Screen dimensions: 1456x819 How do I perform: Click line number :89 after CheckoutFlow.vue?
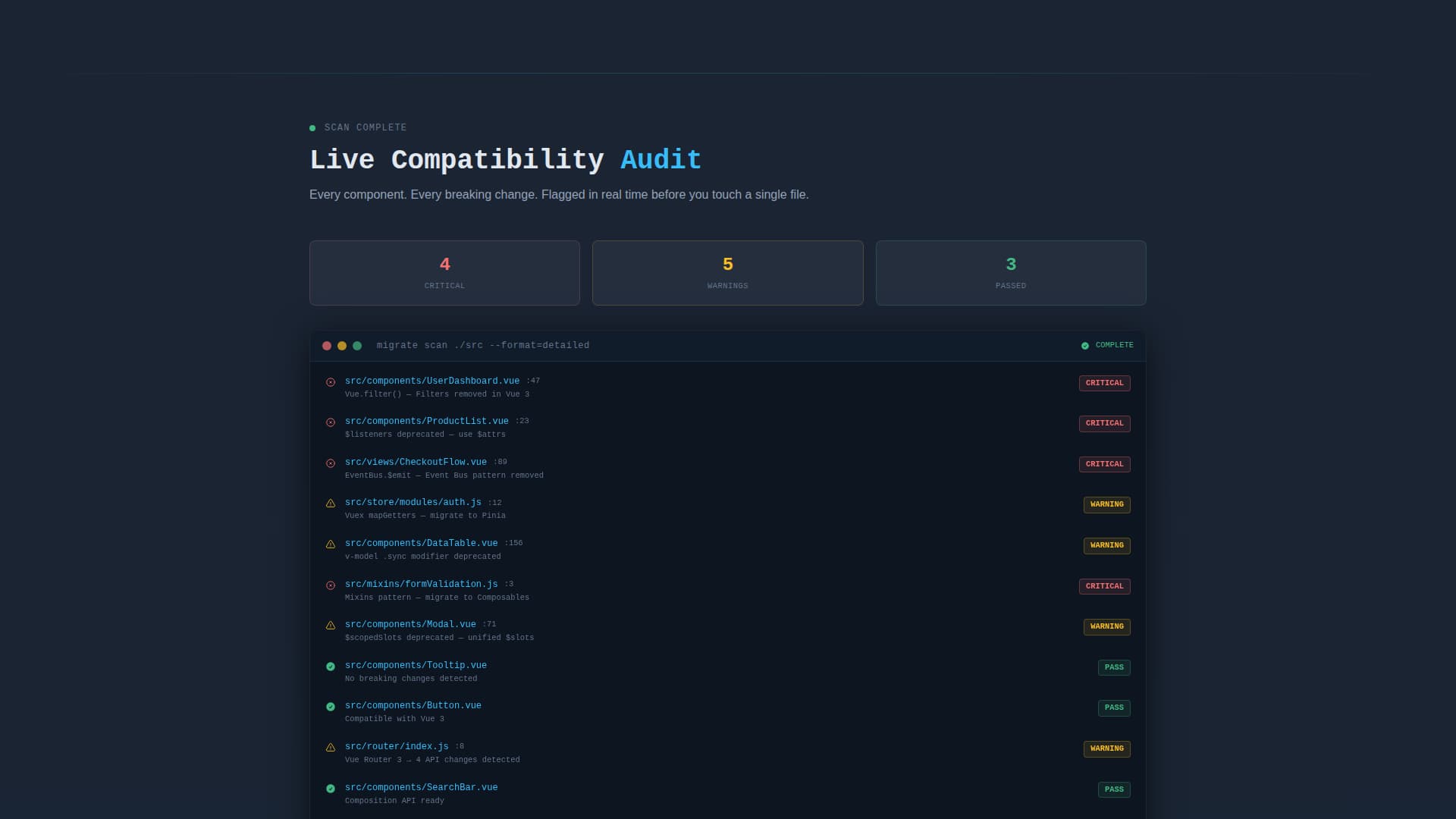point(500,462)
